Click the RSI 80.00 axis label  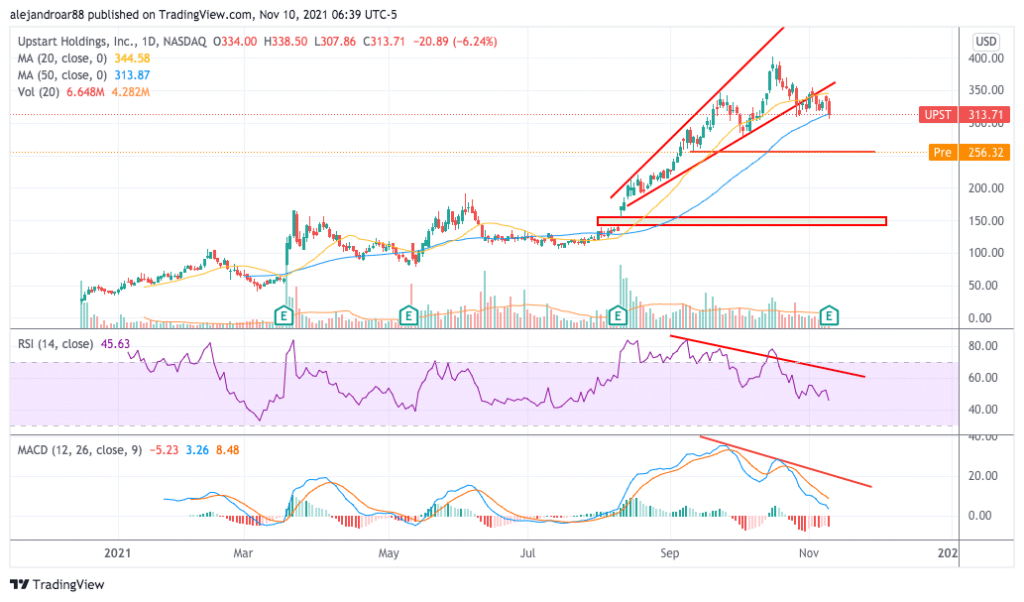click(x=983, y=346)
